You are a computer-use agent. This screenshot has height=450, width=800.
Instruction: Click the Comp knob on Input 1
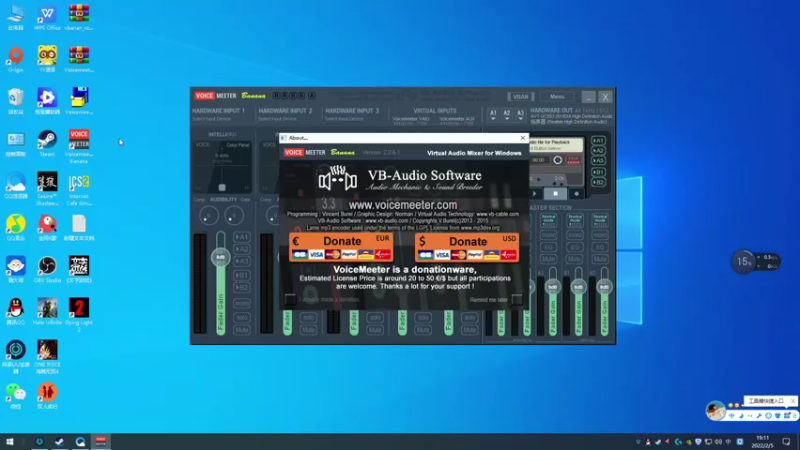[209, 216]
